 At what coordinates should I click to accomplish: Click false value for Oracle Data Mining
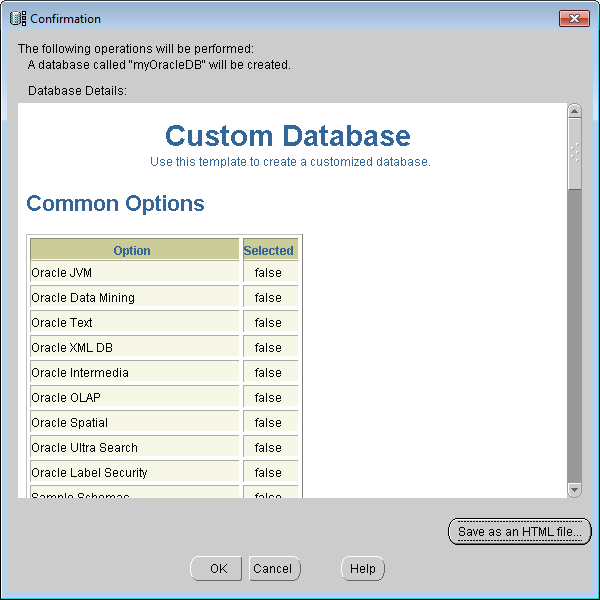268,298
